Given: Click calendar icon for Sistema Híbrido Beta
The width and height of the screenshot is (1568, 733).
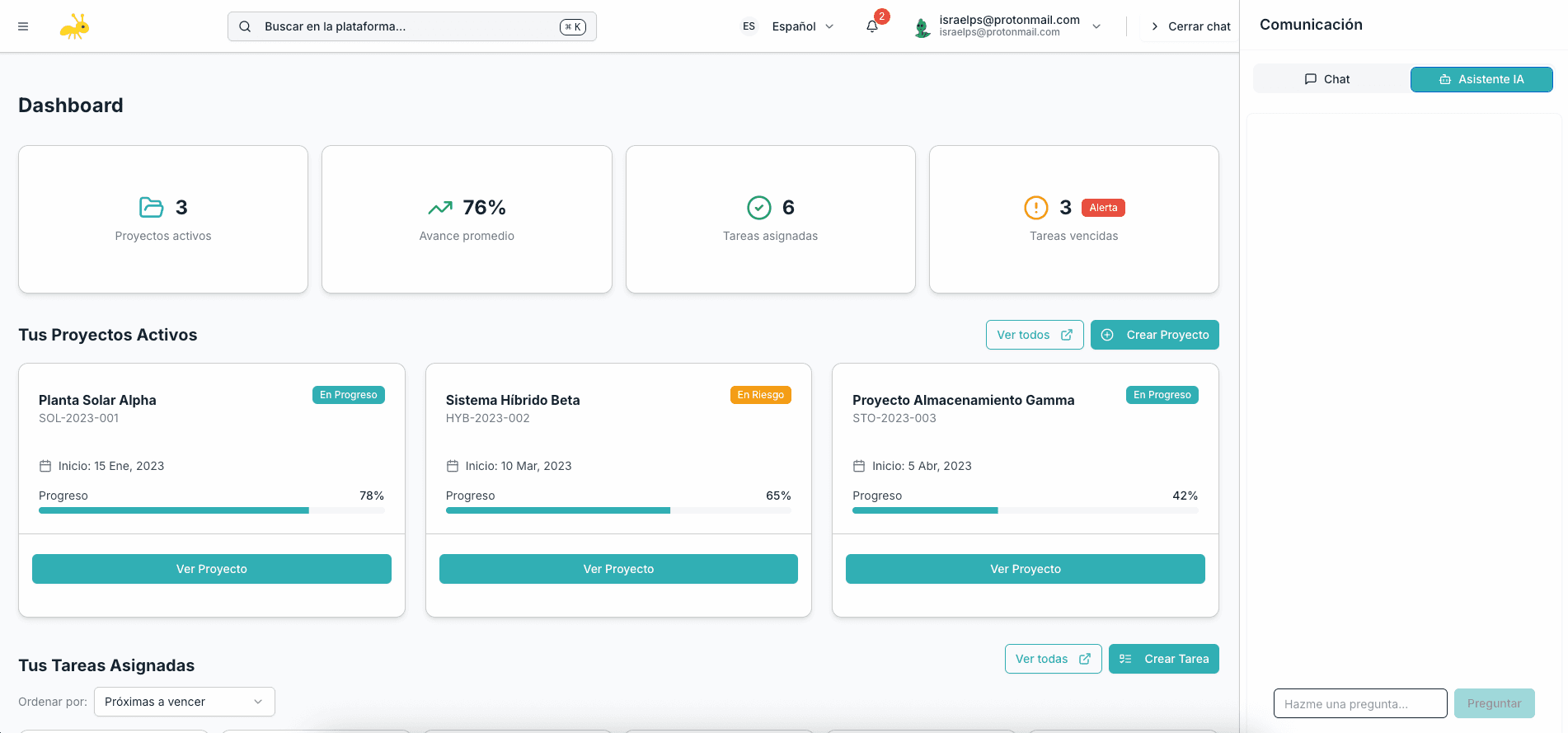Looking at the screenshot, I should [x=453, y=466].
